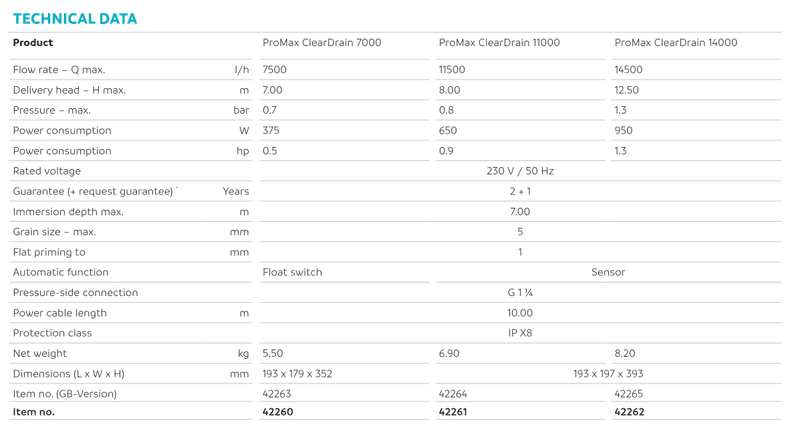800x429 pixels.
Task: Click bold item number 42262
Action: pos(629,412)
